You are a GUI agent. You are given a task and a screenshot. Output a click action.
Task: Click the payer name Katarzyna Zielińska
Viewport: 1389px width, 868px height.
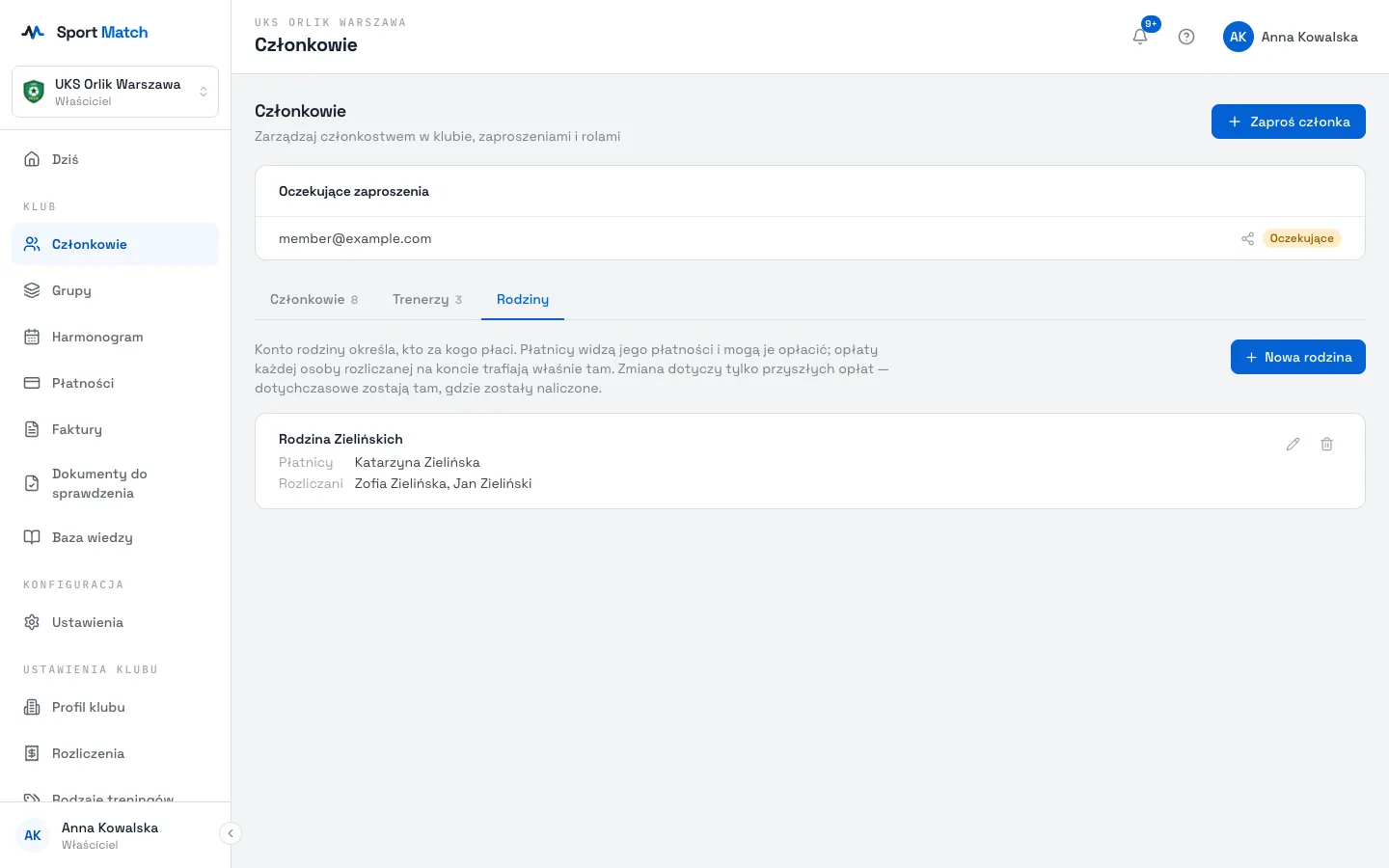417,462
